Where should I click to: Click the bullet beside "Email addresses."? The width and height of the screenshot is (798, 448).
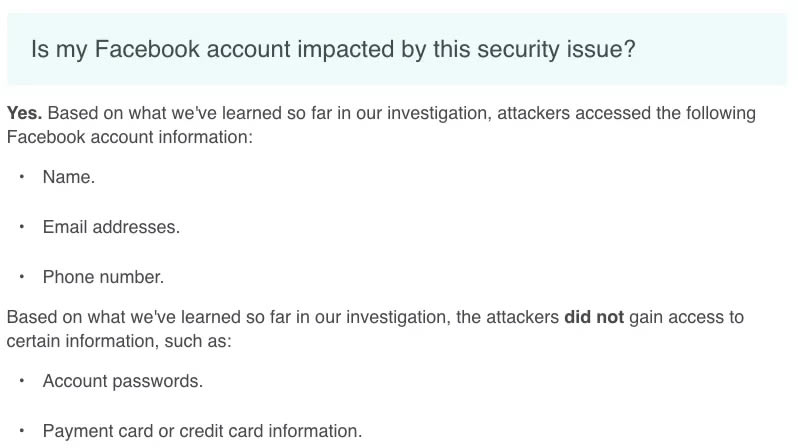[x=22, y=227]
